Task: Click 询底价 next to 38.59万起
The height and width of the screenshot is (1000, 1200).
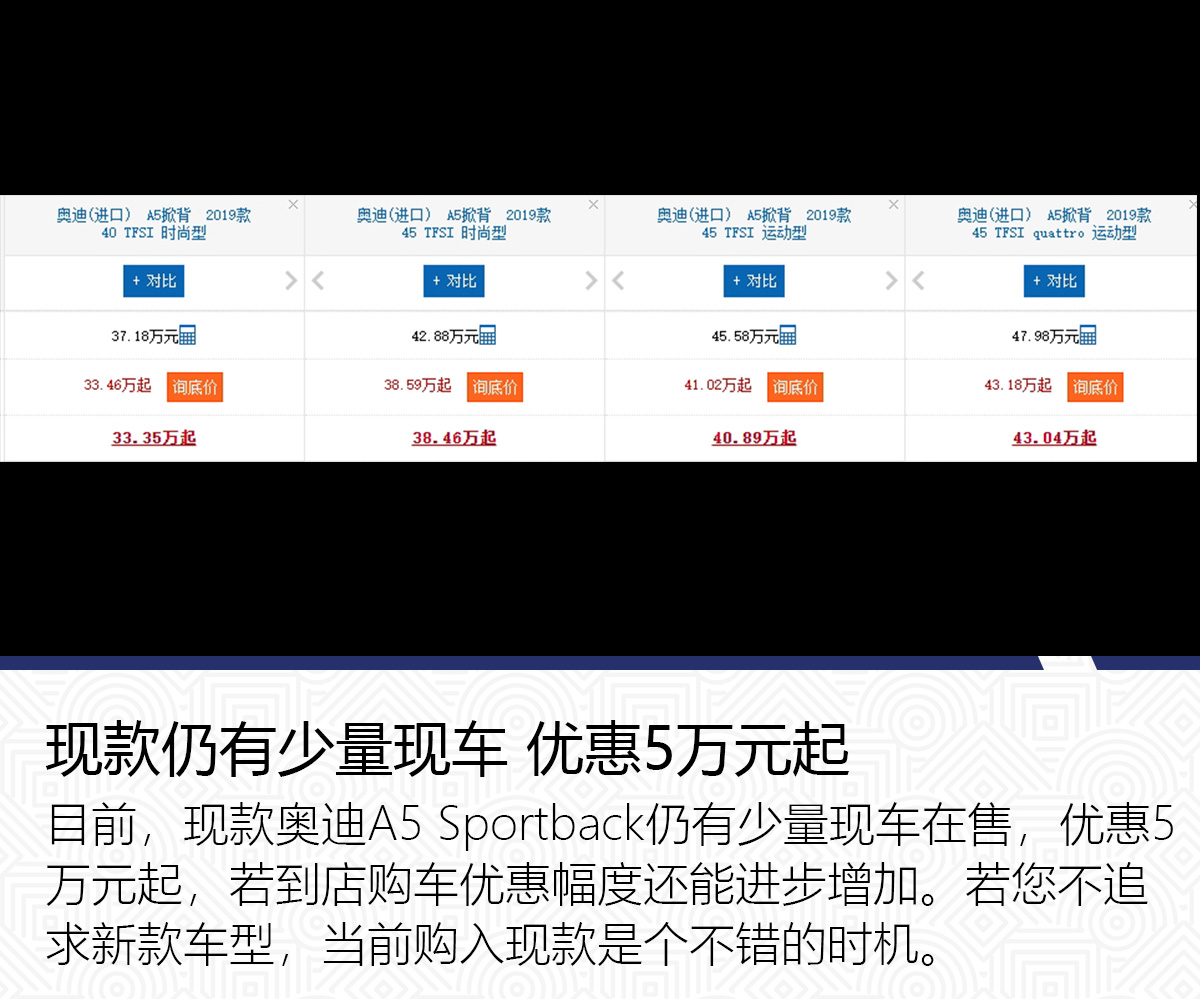Action: tap(495, 387)
